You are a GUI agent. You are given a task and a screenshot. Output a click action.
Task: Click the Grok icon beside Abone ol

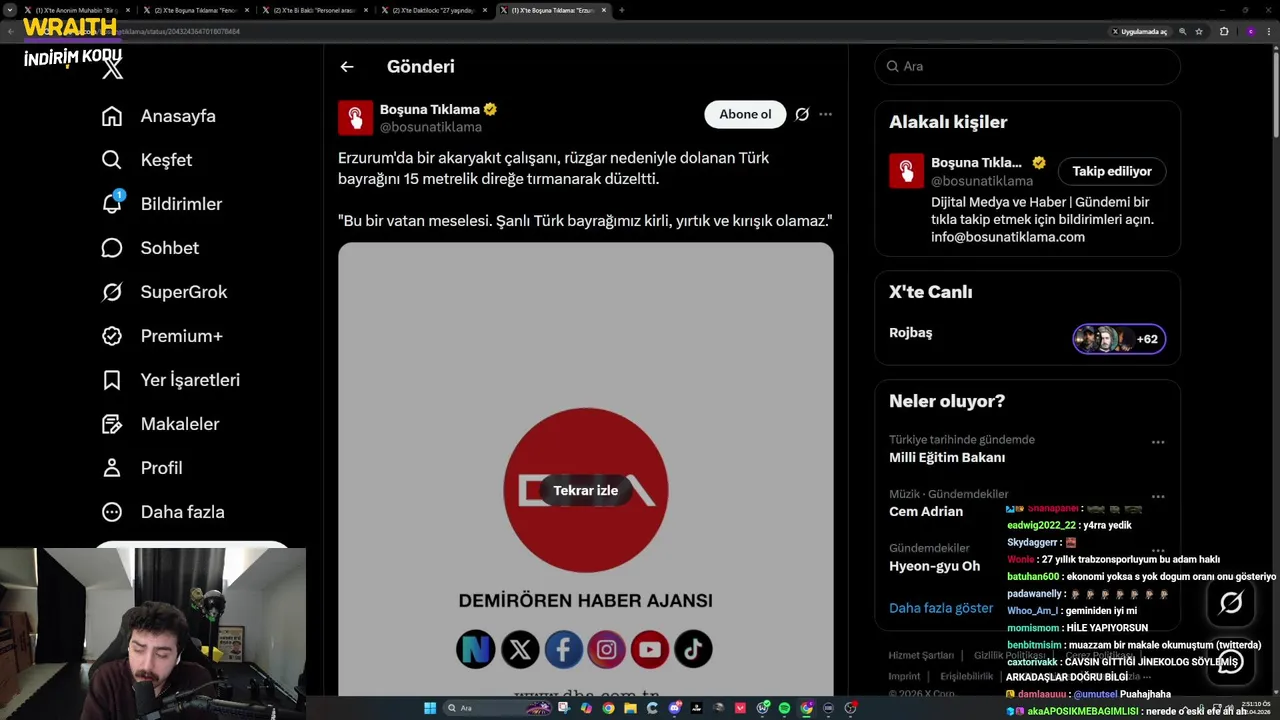click(x=802, y=114)
